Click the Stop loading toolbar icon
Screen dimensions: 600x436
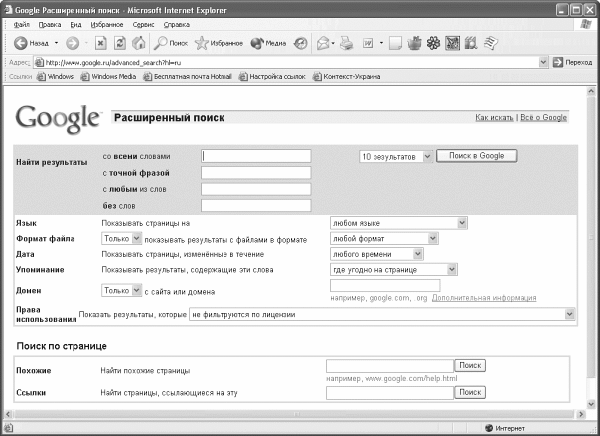point(101,43)
